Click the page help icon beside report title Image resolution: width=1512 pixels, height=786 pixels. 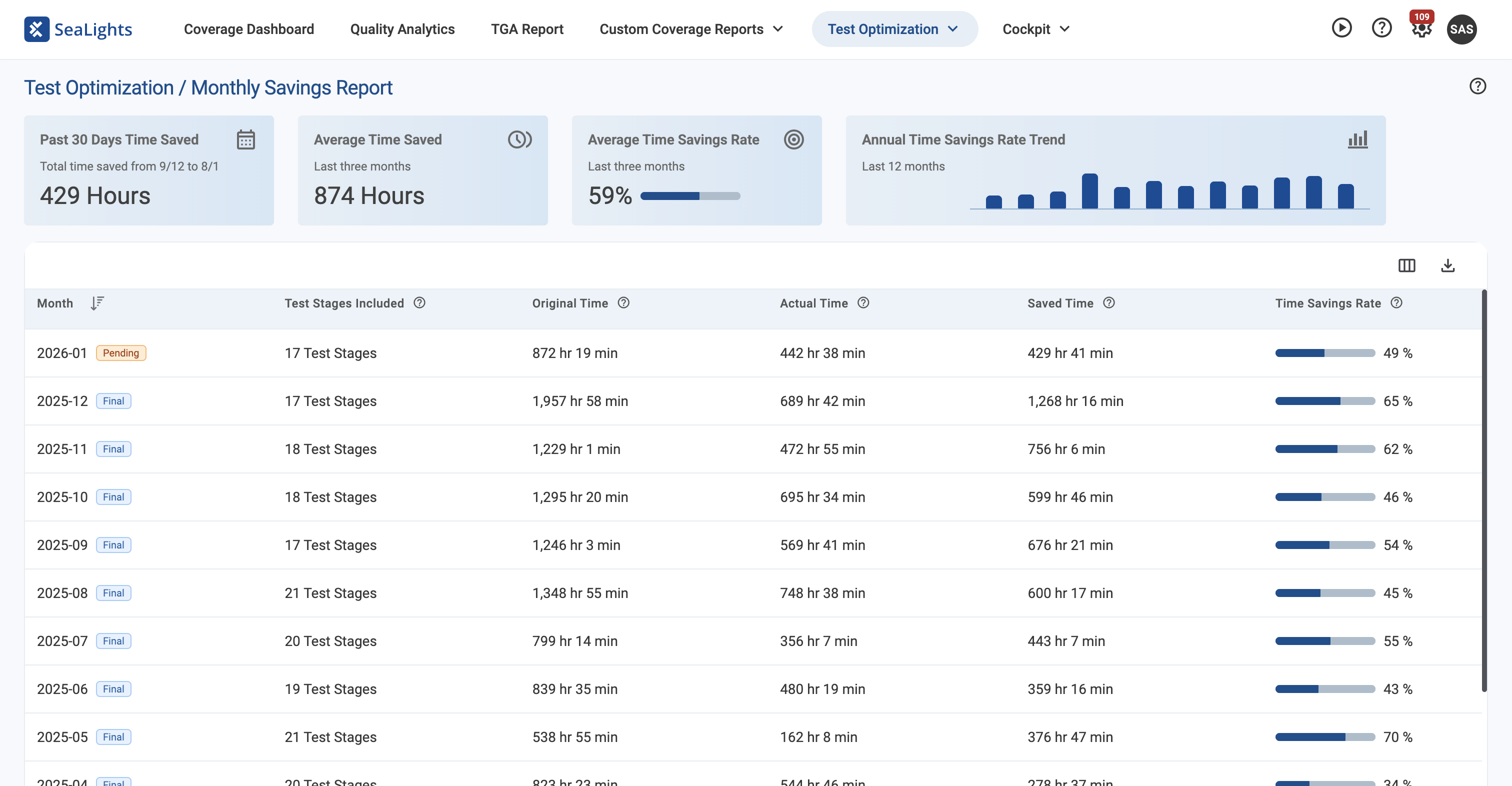click(x=1477, y=86)
